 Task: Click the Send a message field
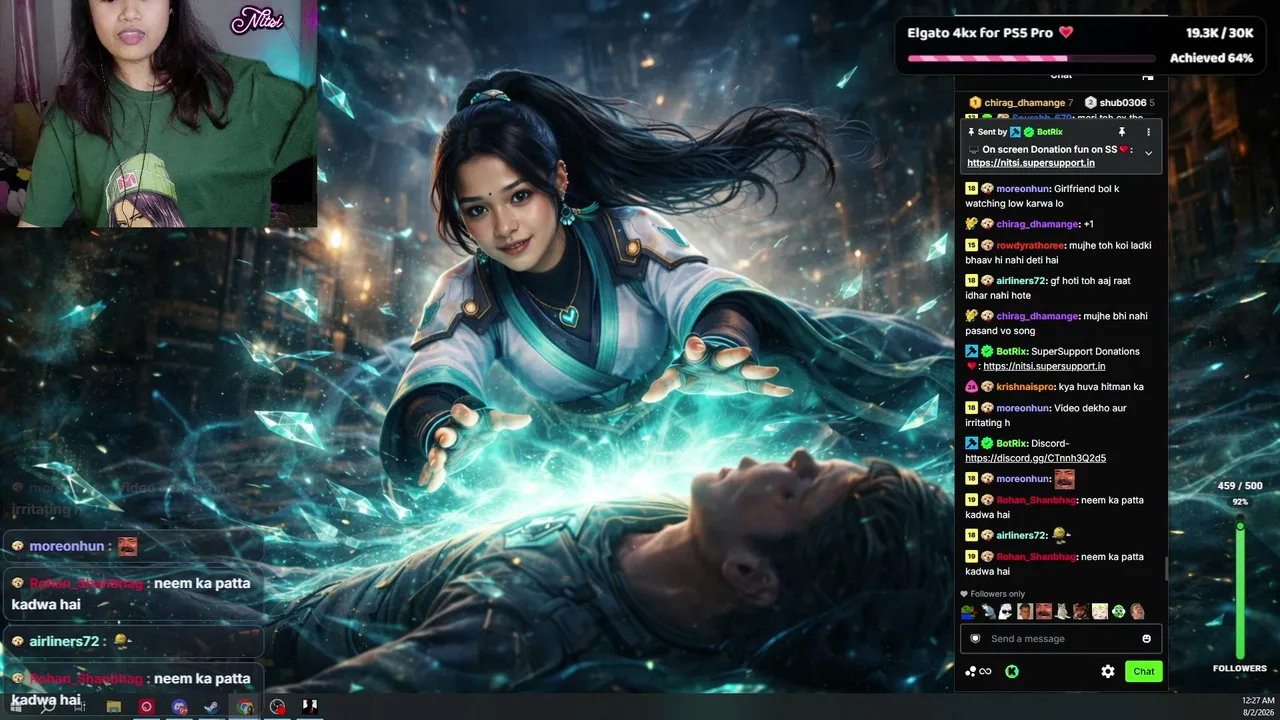tap(1059, 639)
